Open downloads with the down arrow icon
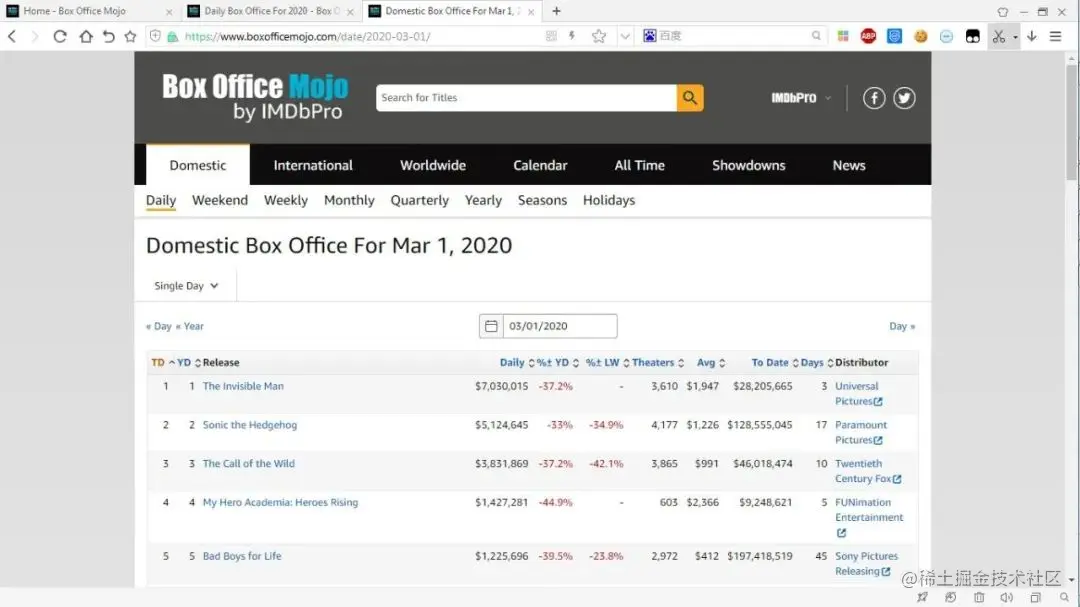 click(x=1031, y=37)
